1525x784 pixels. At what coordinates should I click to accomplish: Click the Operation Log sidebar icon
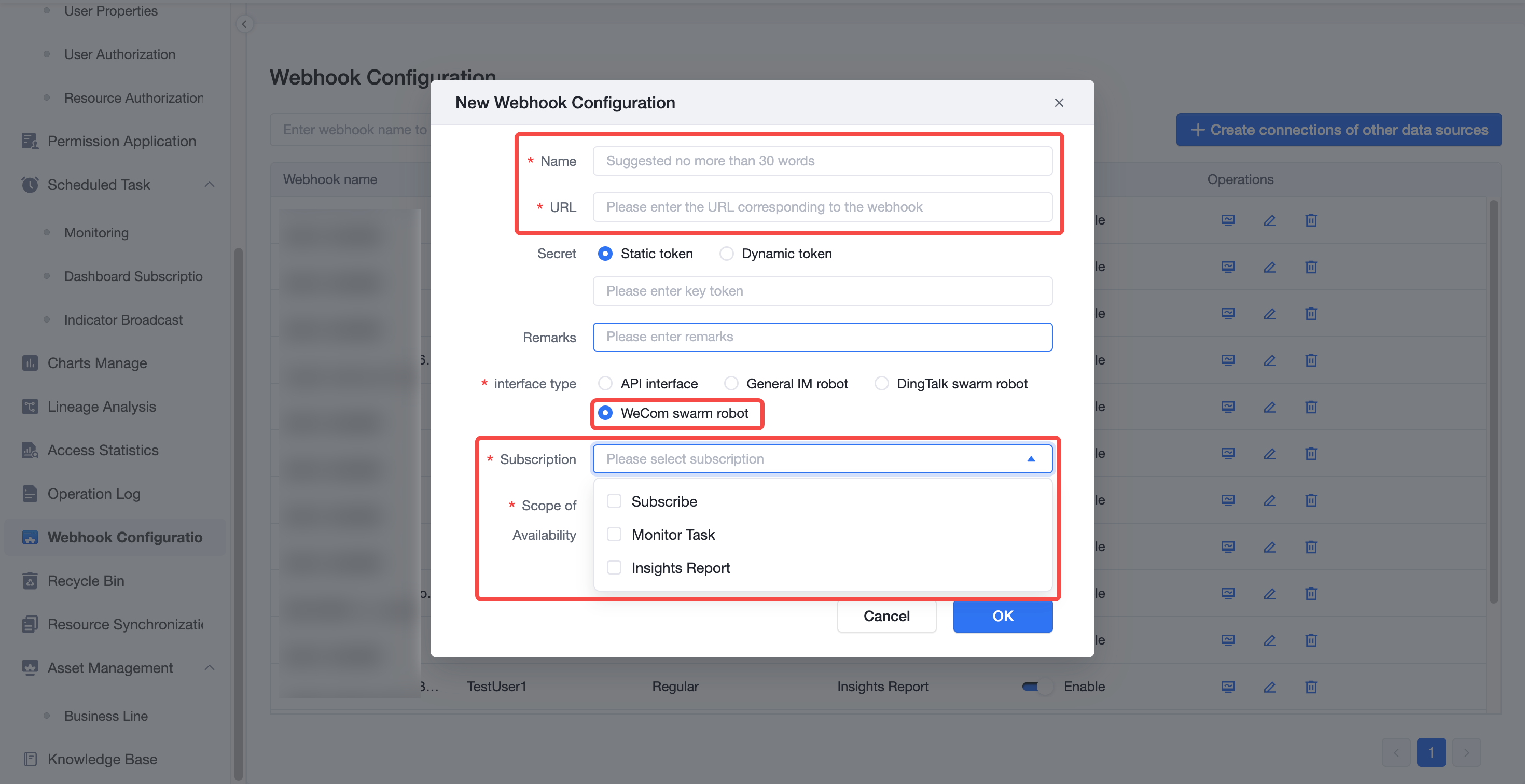click(x=30, y=494)
